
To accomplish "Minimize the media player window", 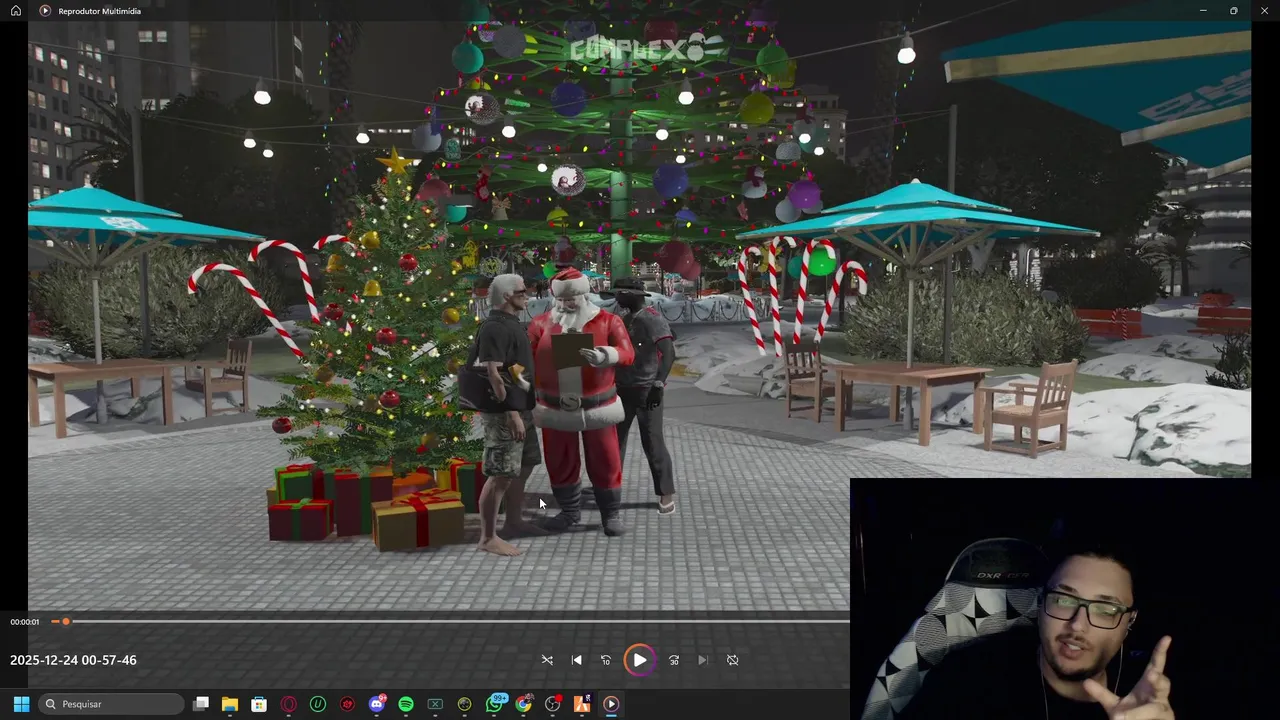I will pos(1203,11).
